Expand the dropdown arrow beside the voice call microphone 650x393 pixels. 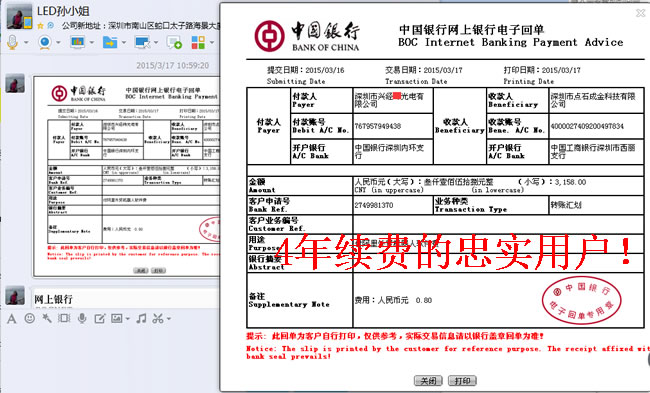(x=26, y=42)
